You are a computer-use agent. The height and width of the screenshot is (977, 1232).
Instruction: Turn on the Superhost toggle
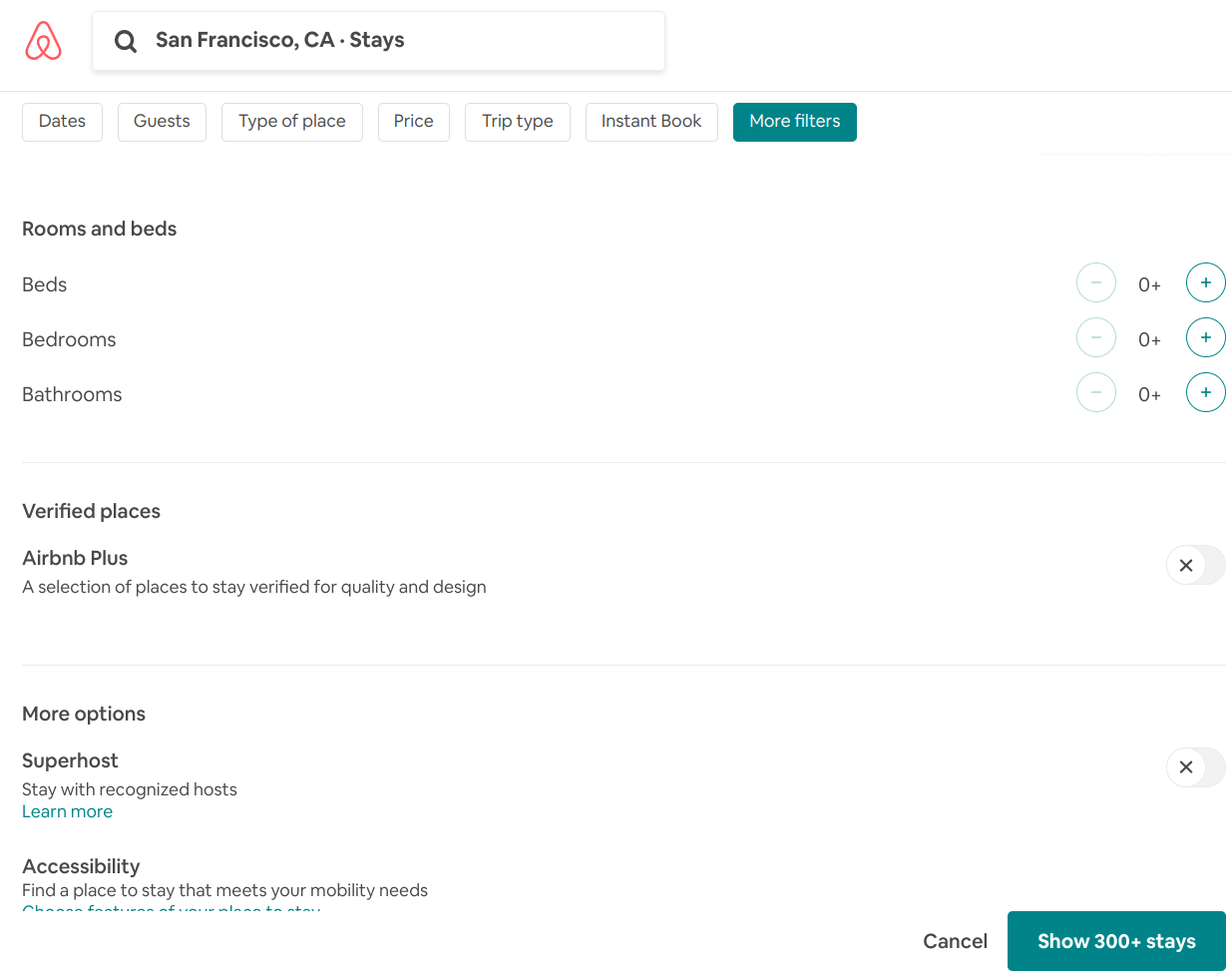point(1195,767)
